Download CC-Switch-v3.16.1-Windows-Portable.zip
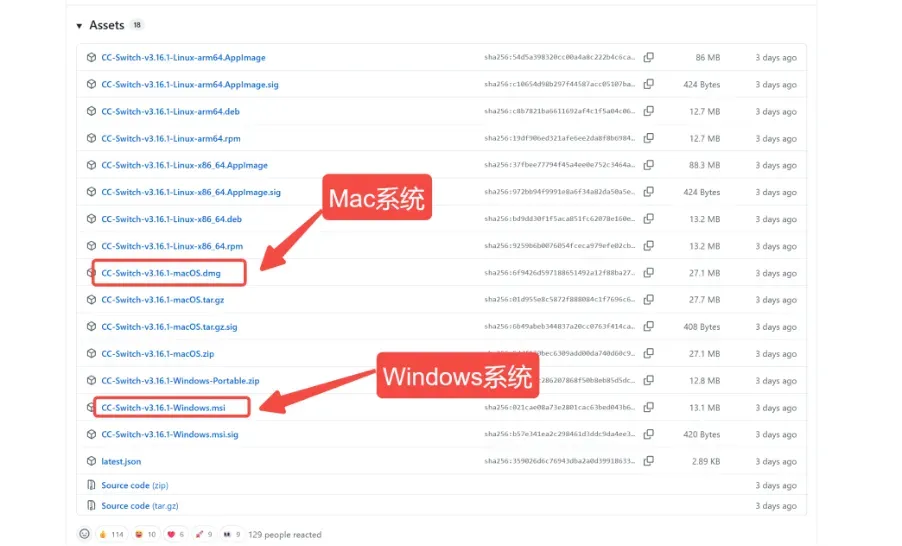 pos(180,381)
